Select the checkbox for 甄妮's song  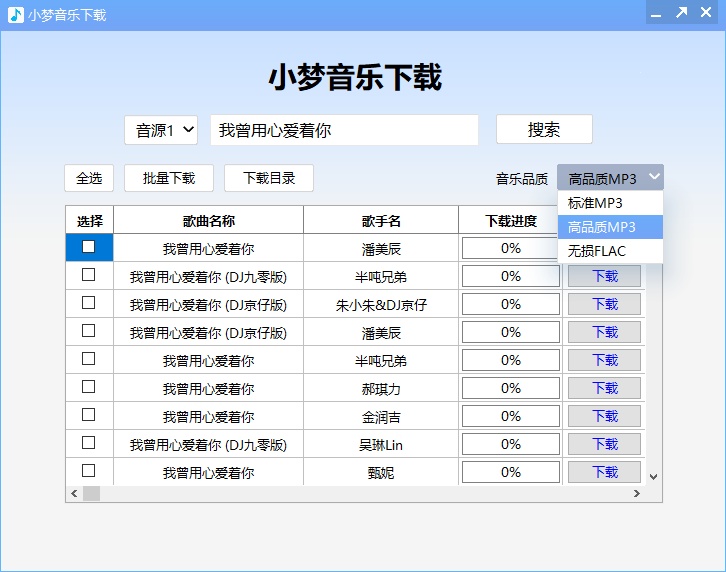click(x=89, y=471)
